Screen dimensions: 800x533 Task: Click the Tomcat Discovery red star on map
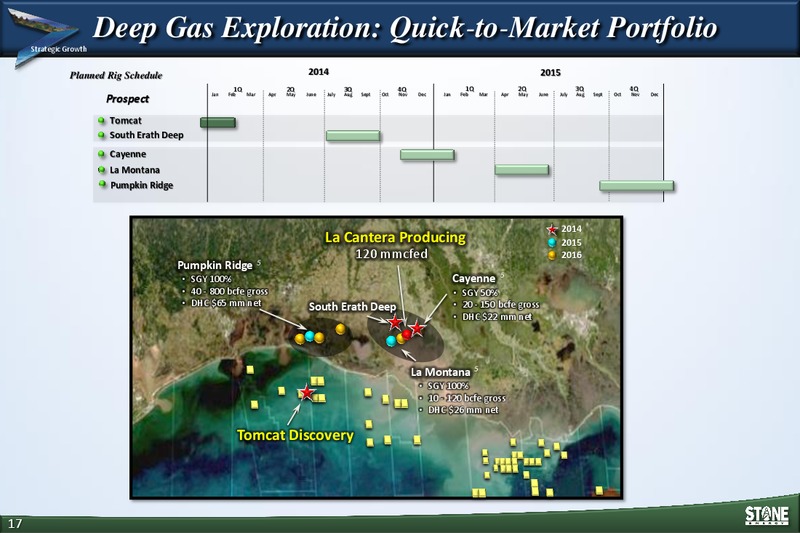306,392
